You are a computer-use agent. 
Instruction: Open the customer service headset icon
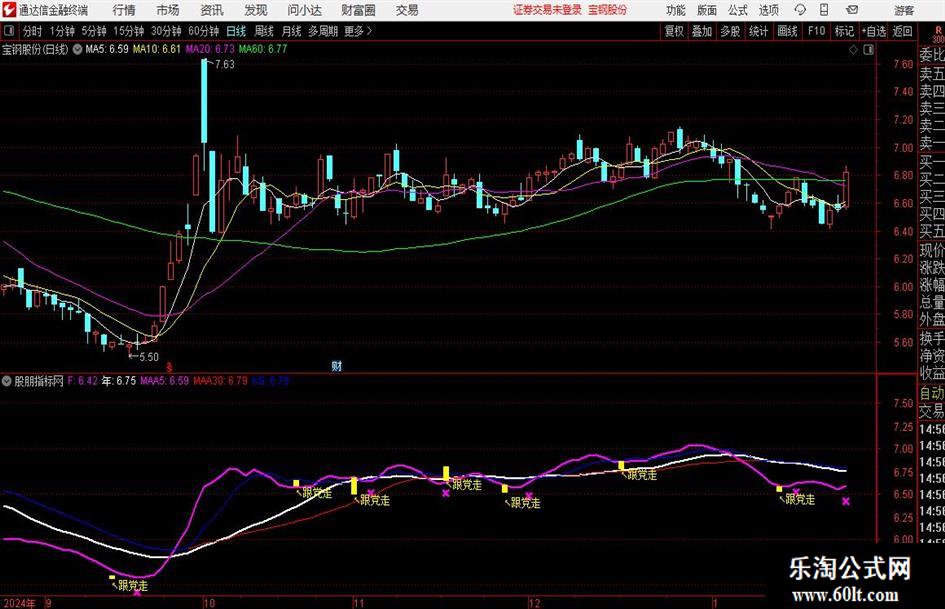(x=800, y=10)
